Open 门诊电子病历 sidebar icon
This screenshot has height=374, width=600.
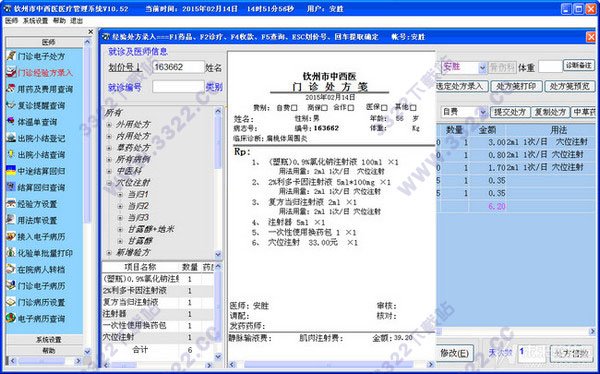click(11, 286)
